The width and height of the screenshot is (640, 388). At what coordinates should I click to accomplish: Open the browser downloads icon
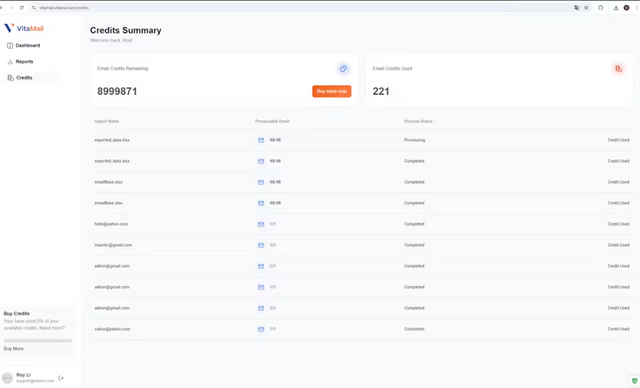coord(616,8)
